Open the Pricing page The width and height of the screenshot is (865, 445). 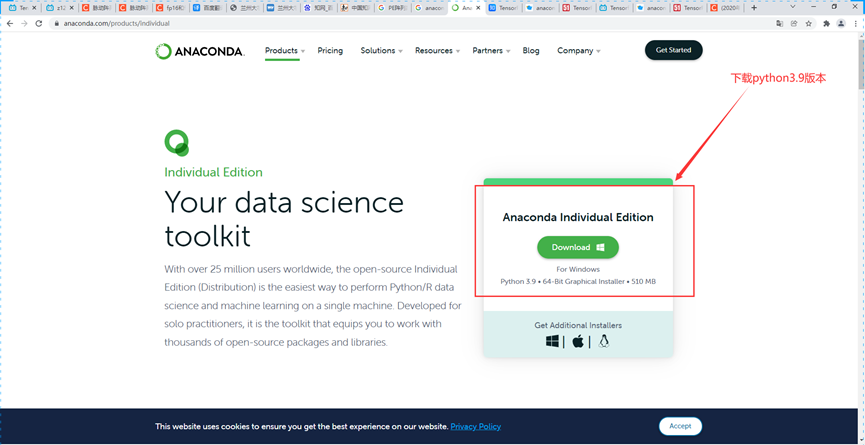click(x=330, y=51)
